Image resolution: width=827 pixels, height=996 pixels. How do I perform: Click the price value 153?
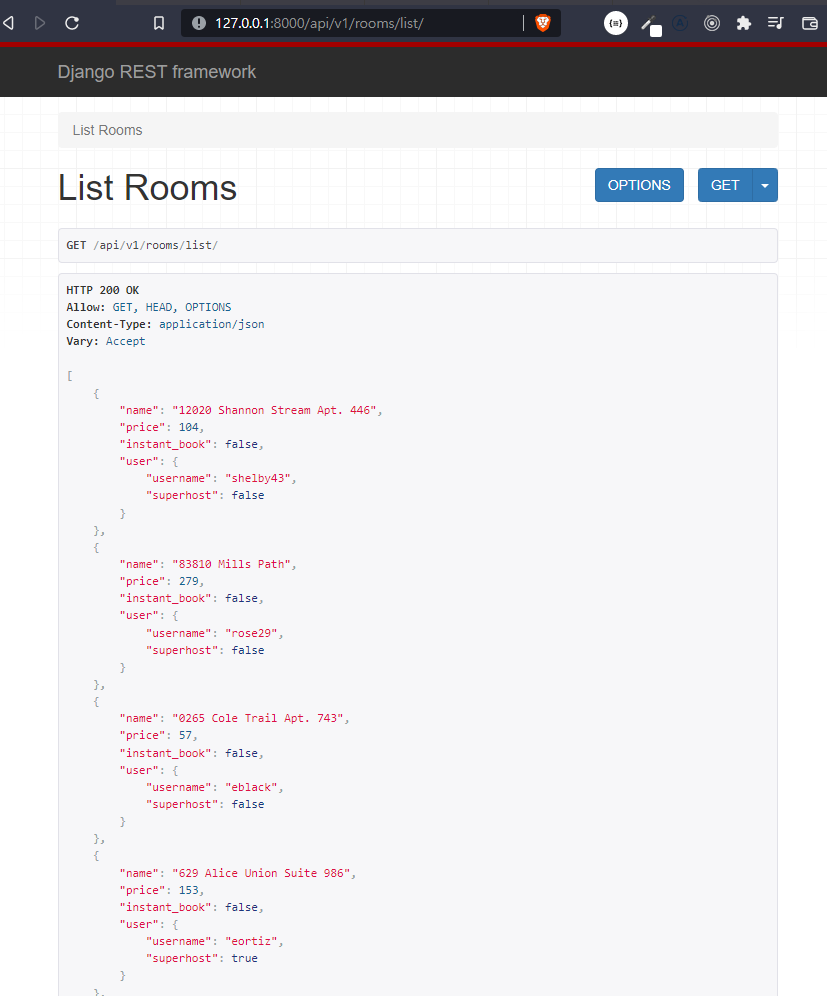pos(189,891)
